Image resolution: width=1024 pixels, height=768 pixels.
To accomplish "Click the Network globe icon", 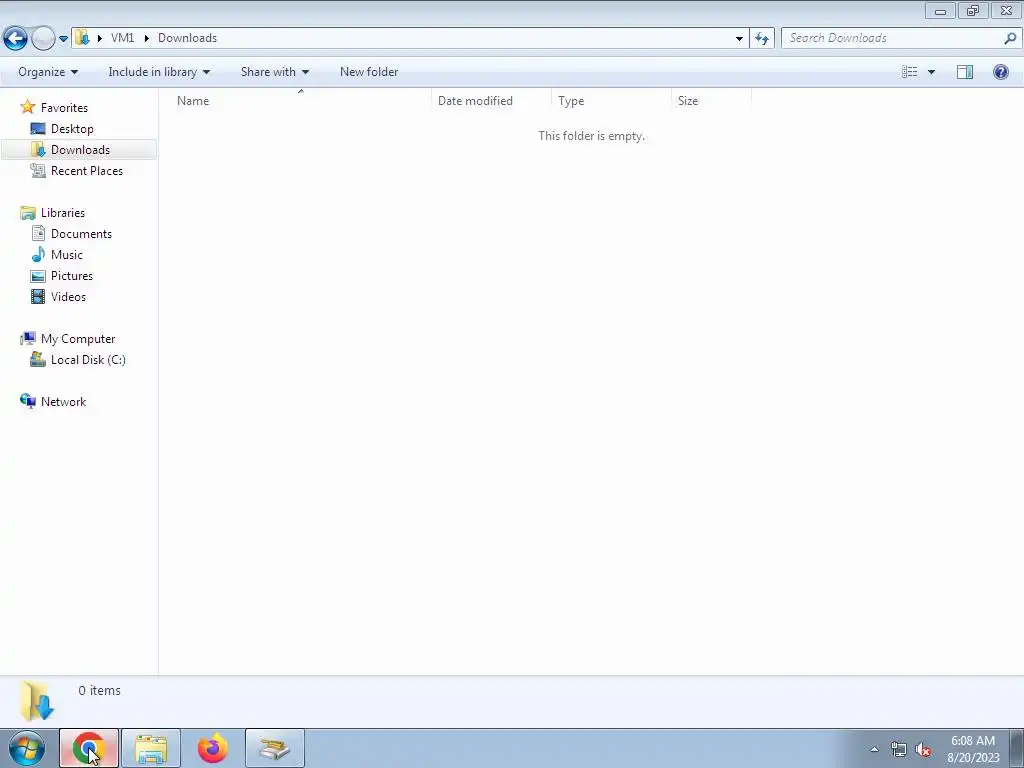I will (x=27, y=401).
